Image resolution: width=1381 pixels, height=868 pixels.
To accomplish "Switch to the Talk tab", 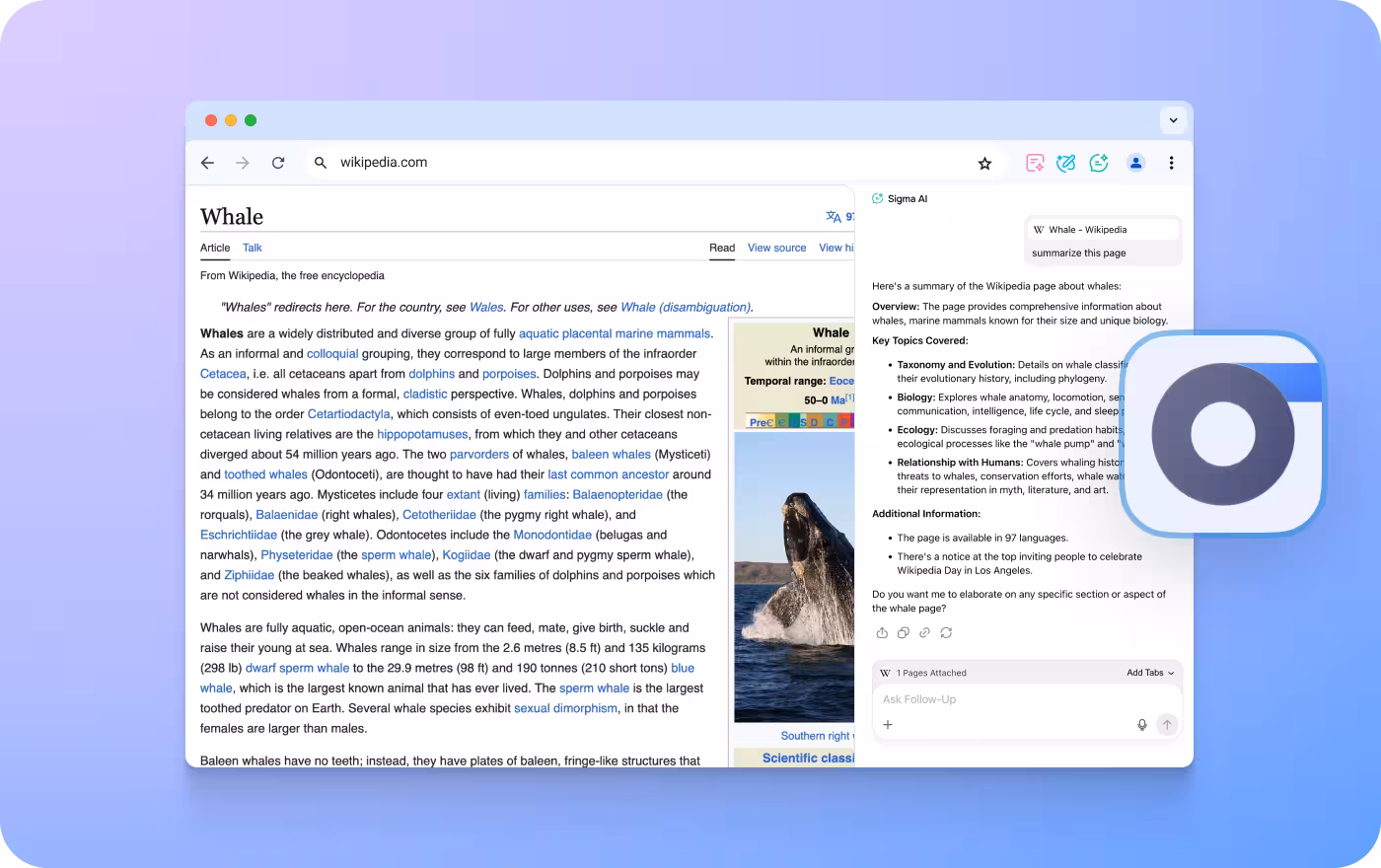I will click(253, 248).
